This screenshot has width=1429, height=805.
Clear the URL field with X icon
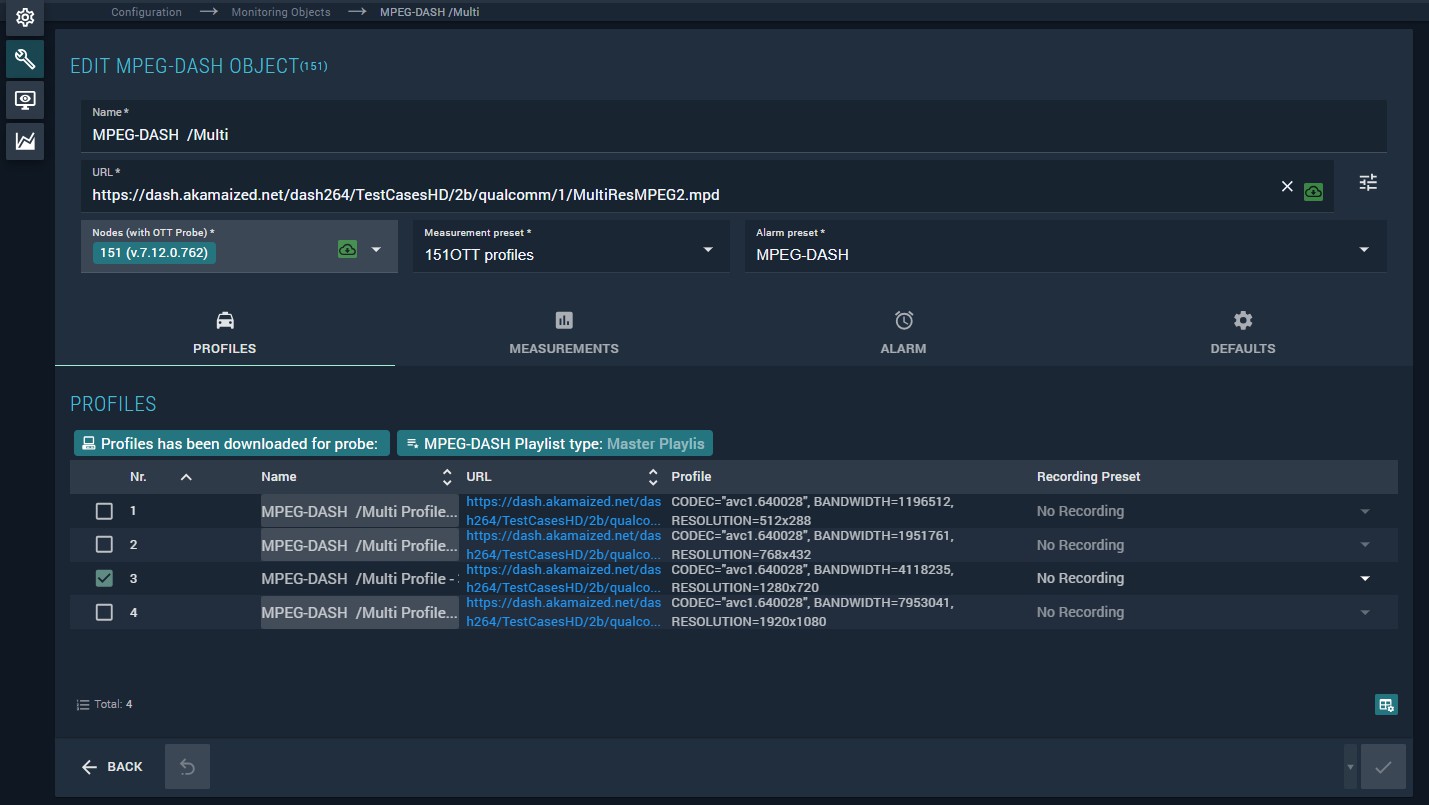click(1287, 187)
